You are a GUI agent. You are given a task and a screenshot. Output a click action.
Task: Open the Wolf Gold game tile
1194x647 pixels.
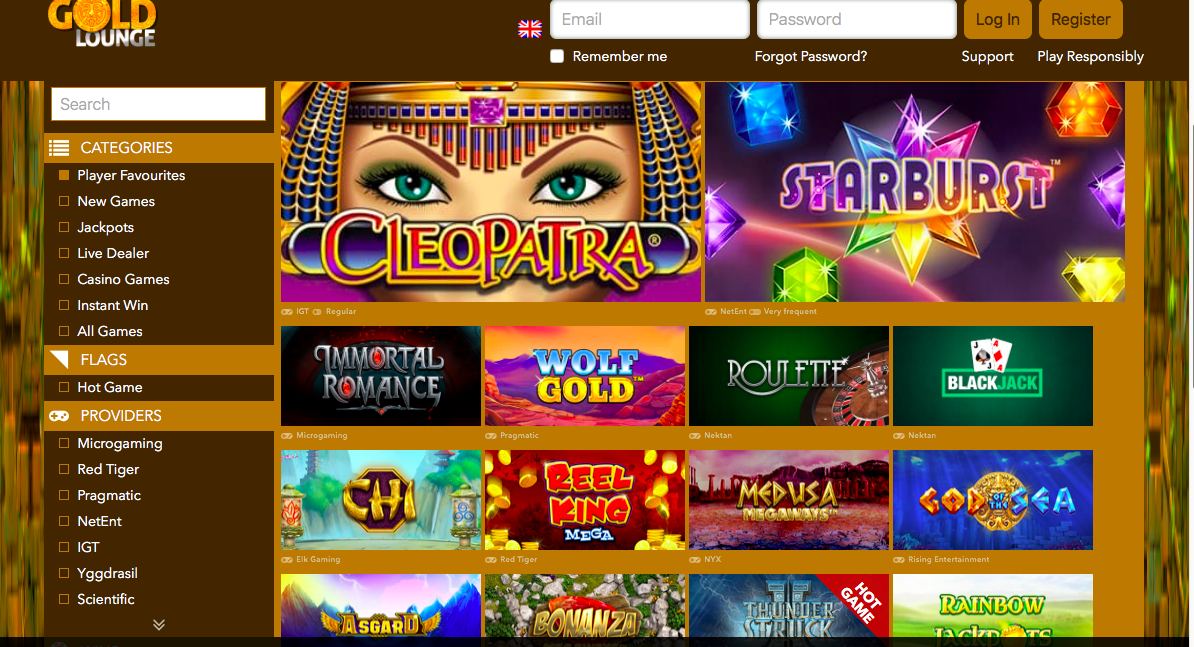coord(585,376)
